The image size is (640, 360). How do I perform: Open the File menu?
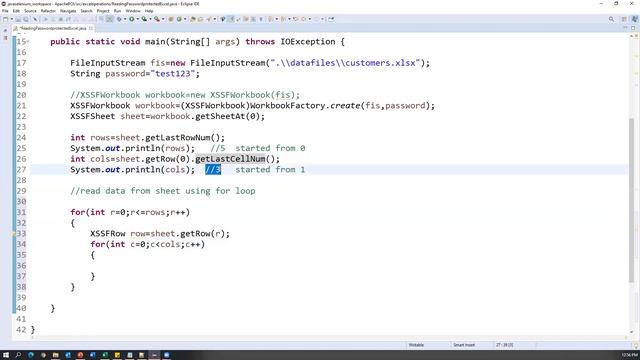[5, 11]
